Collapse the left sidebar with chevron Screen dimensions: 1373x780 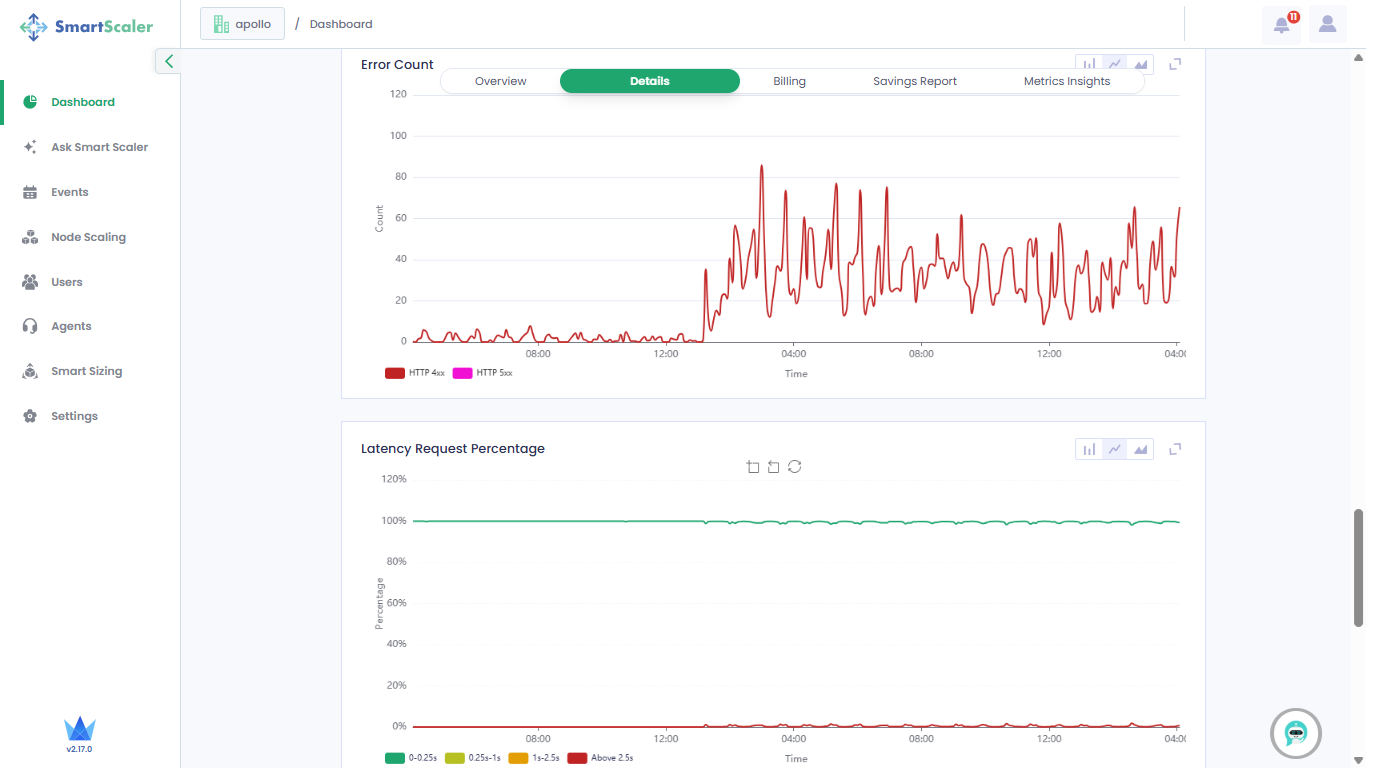[168, 62]
